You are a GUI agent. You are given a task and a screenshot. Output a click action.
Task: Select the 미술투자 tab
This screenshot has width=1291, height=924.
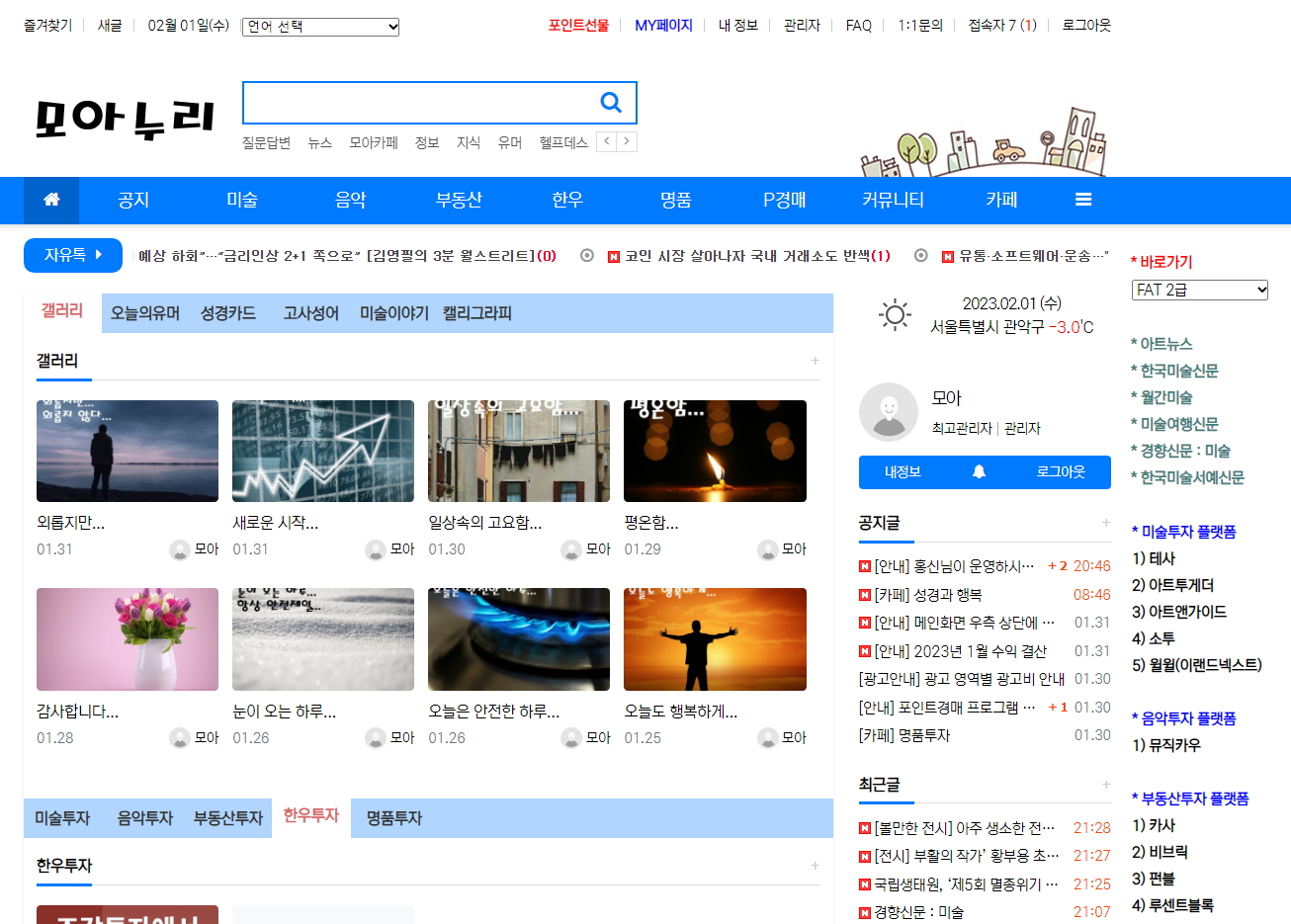point(62,818)
